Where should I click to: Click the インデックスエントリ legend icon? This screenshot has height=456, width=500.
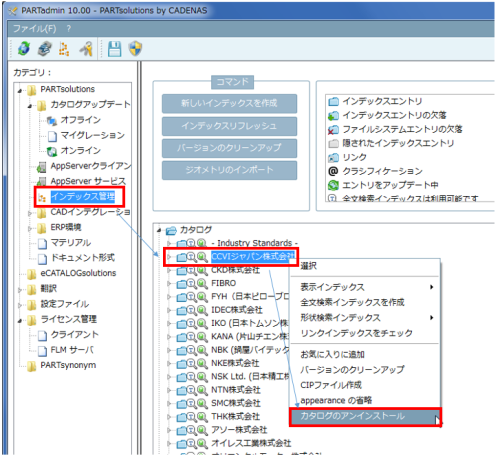[x=333, y=101]
